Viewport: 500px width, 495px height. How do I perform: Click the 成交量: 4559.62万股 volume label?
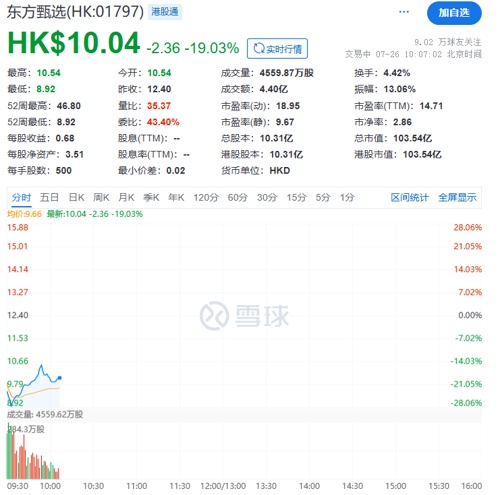(x=45, y=415)
